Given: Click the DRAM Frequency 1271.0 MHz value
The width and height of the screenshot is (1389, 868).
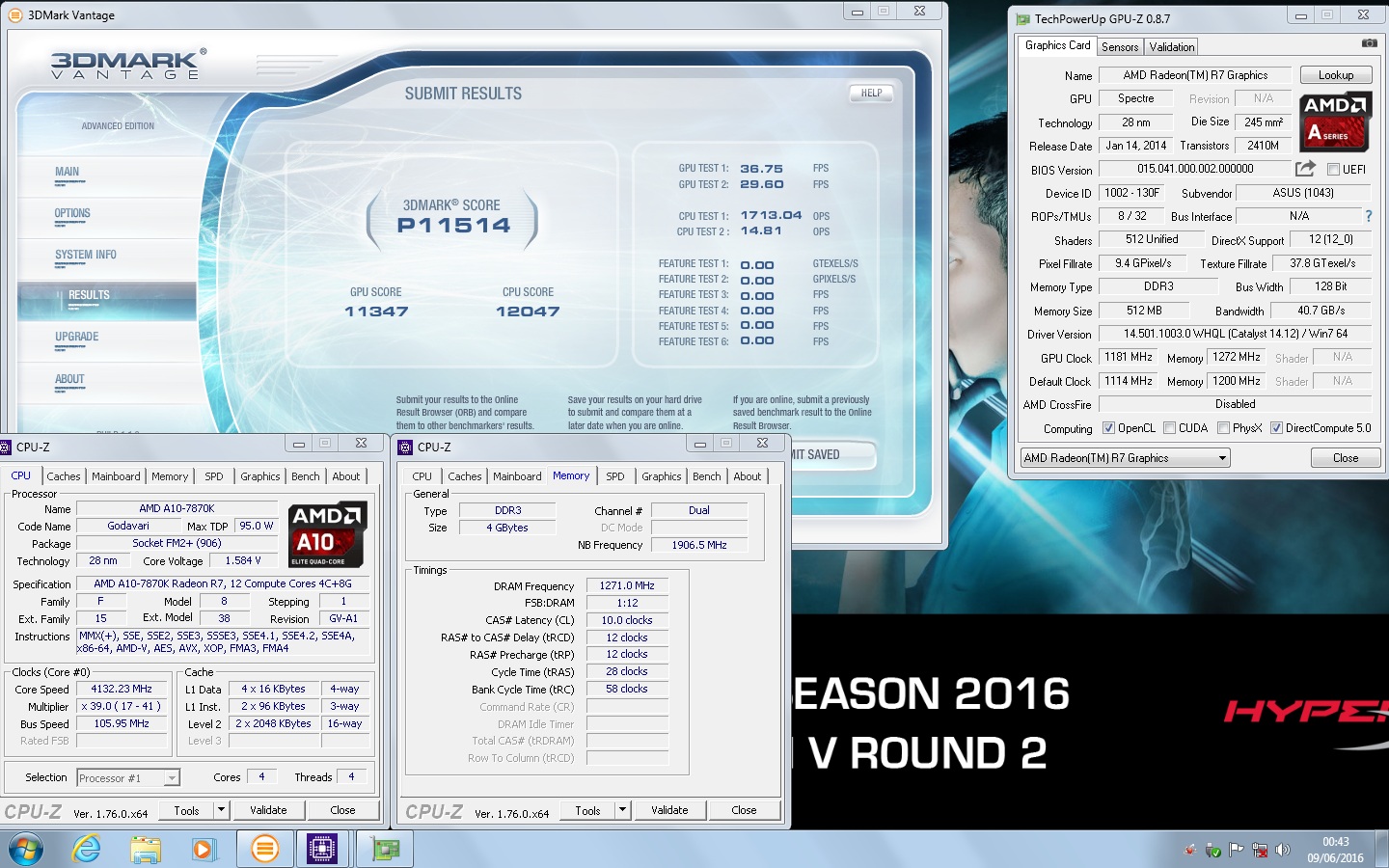Looking at the screenshot, I should [x=627, y=585].
